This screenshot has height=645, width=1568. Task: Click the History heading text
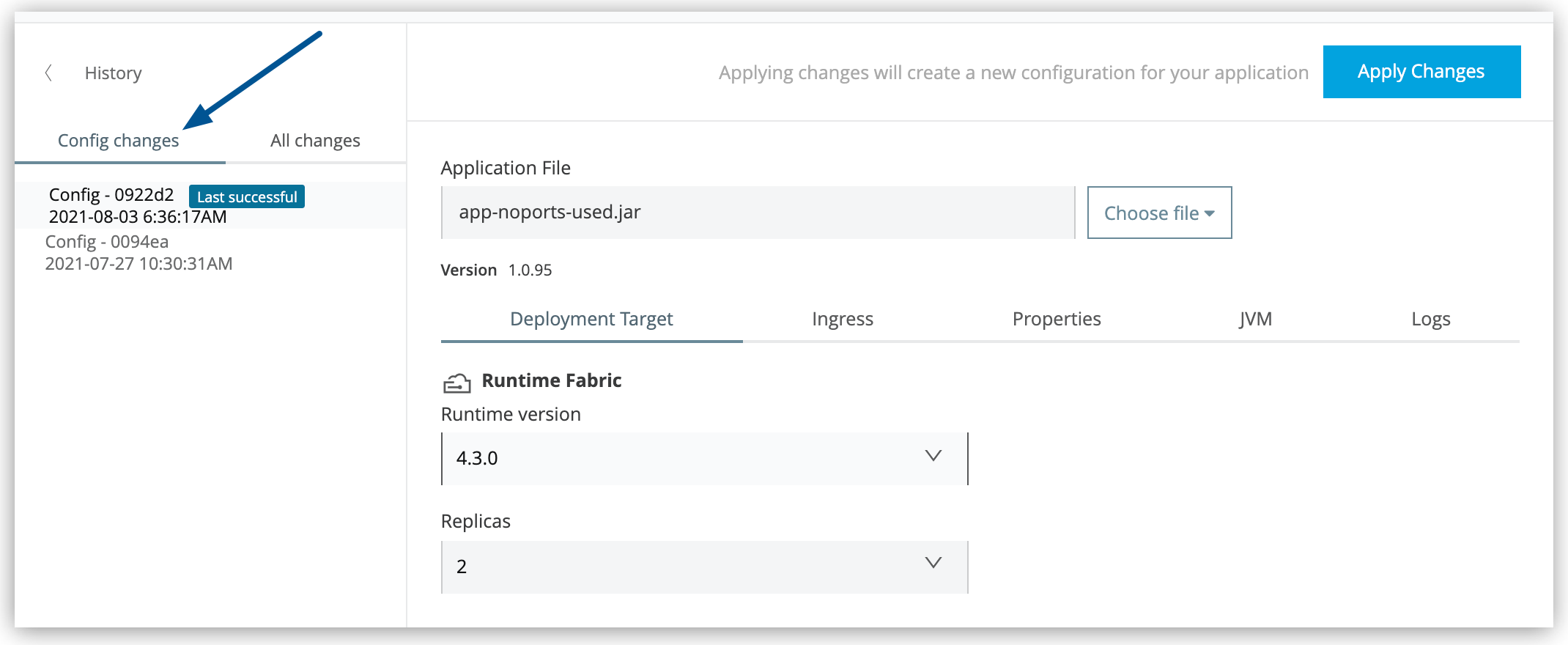(114, 73)
